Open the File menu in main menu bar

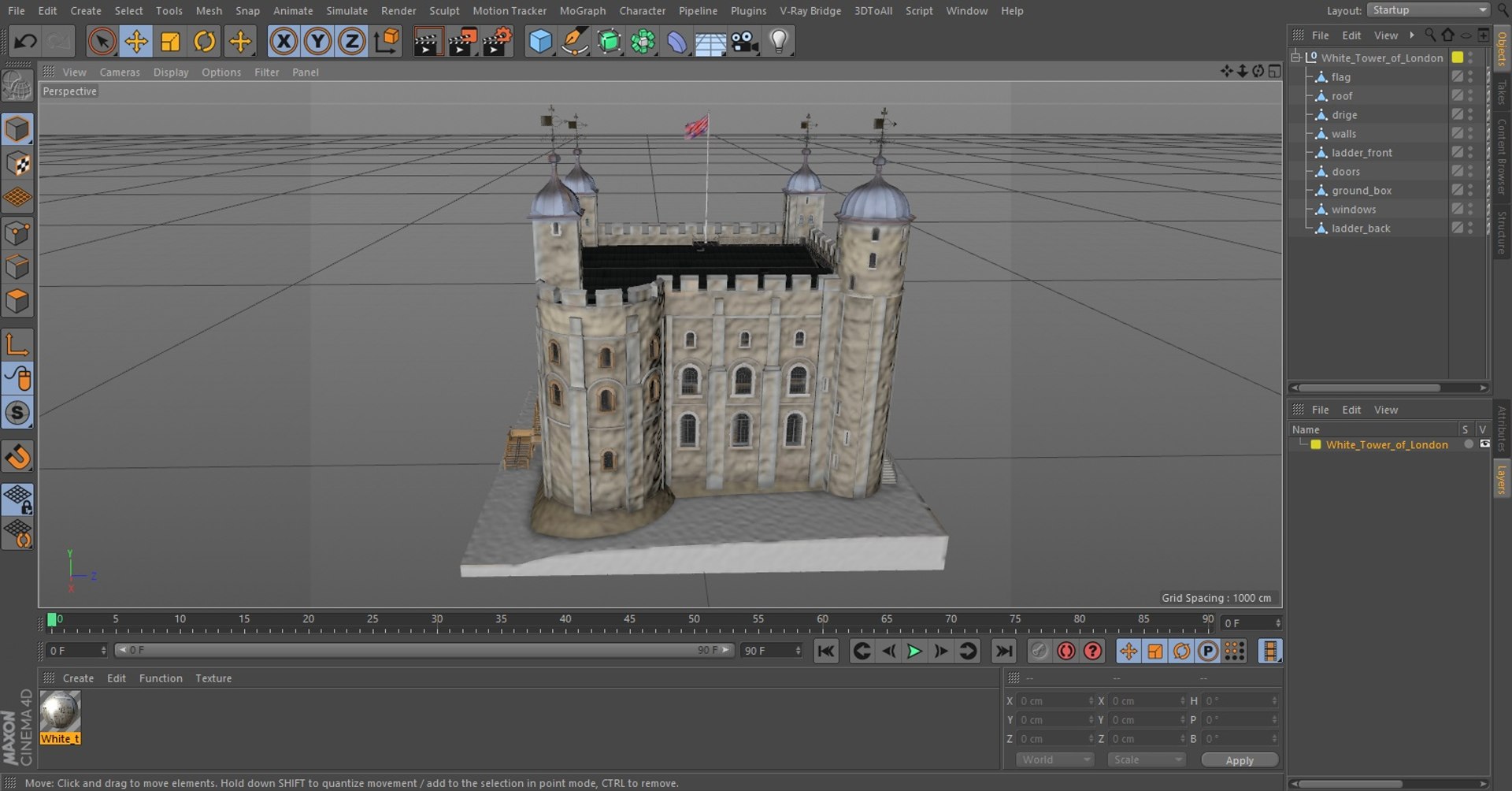coord(16,11)
